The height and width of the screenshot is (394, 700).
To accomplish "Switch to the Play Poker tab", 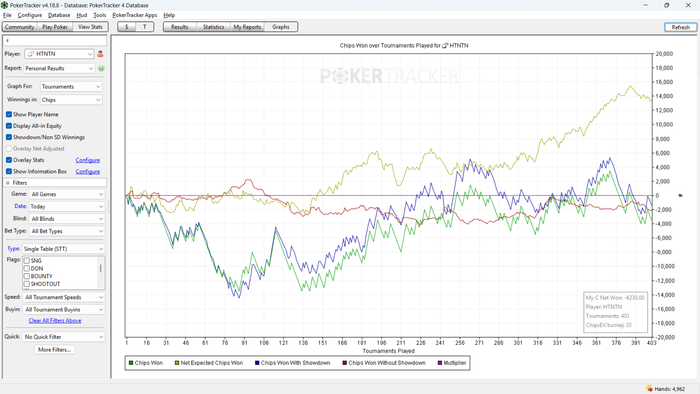I will [55, 27].
